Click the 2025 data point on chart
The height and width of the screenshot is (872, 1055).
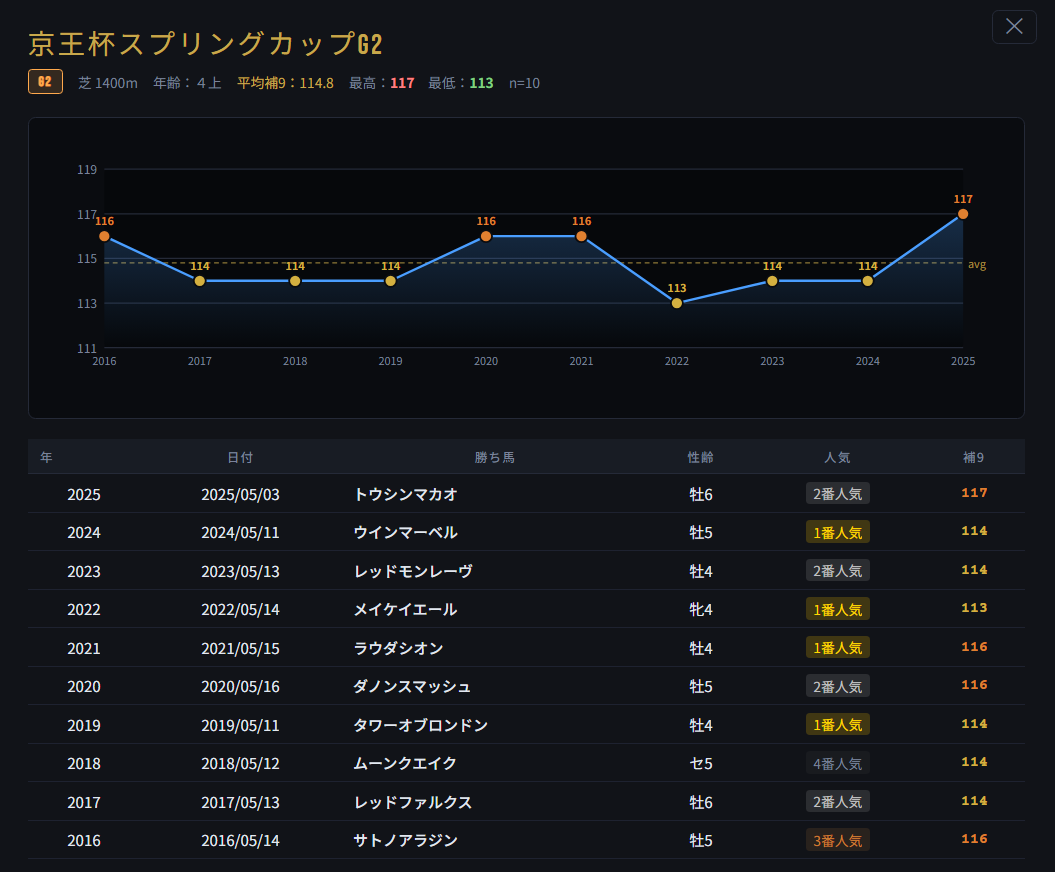tap(962, 214)
